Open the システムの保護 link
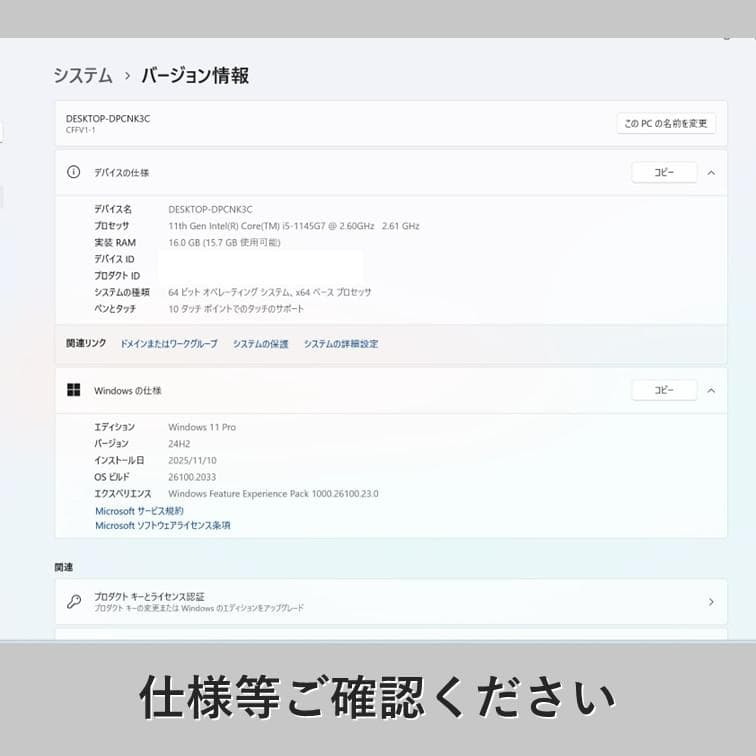Image resolution: width=756 pixels, height=756 pixels. (x=260, y=344)
